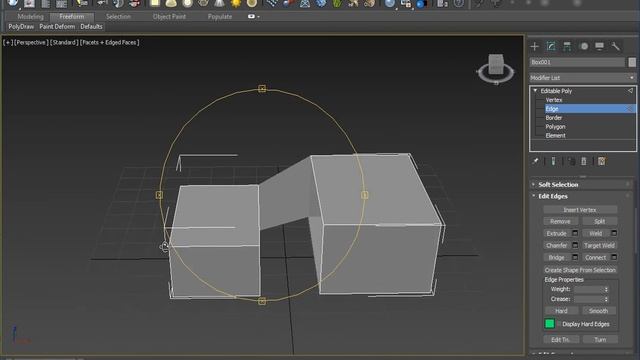Open the Paint Deform panel
The image size is (640, 360).
[x=57, y=27]
